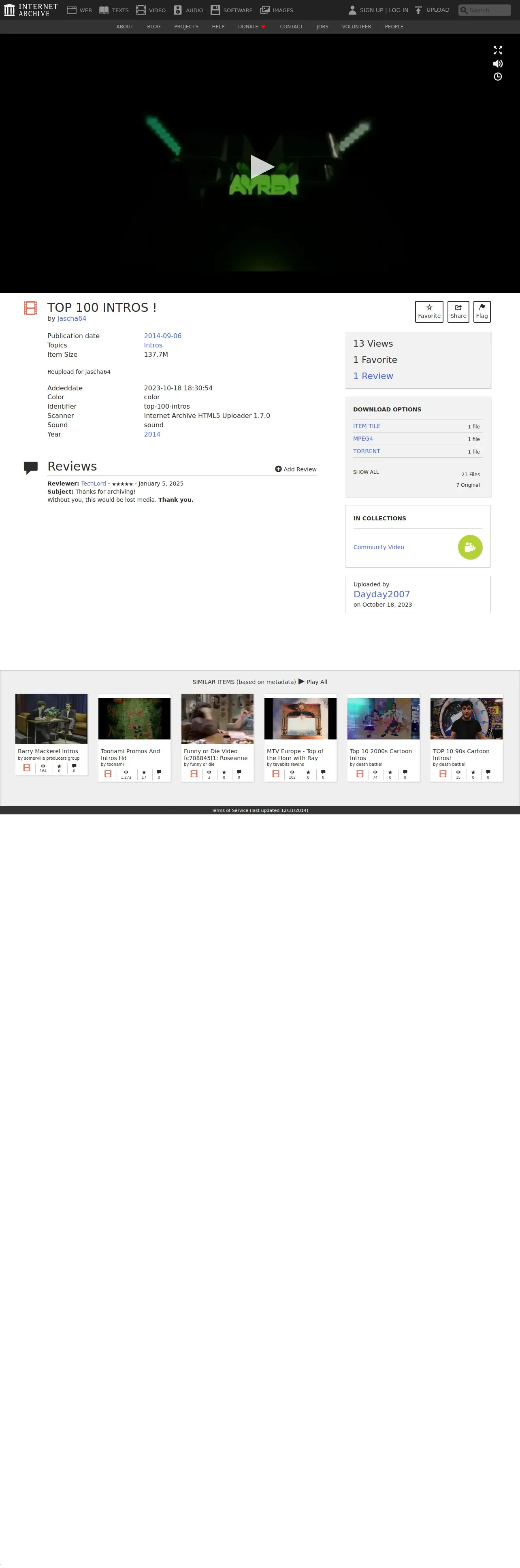Open the Software section in the top navigation
Screen dimensions: 520x1568
coord(231,11)
